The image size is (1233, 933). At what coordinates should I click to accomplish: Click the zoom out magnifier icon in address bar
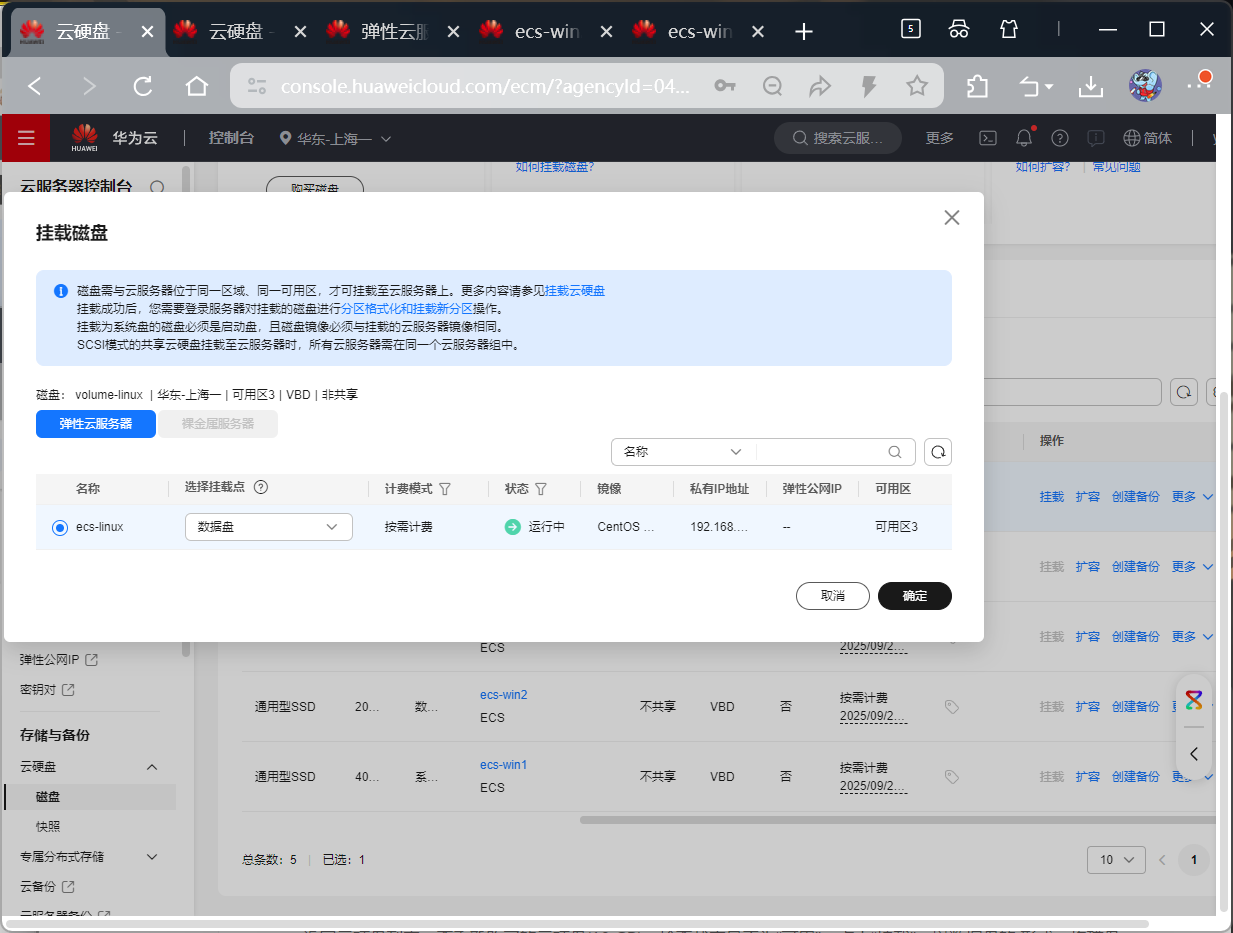772,87
